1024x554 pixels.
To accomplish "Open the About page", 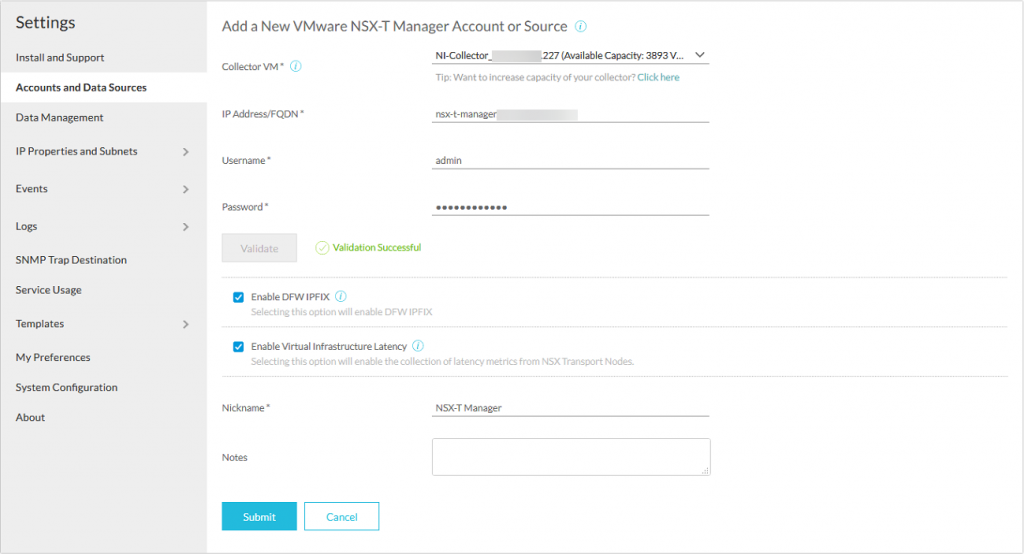I will click(30, 417).
